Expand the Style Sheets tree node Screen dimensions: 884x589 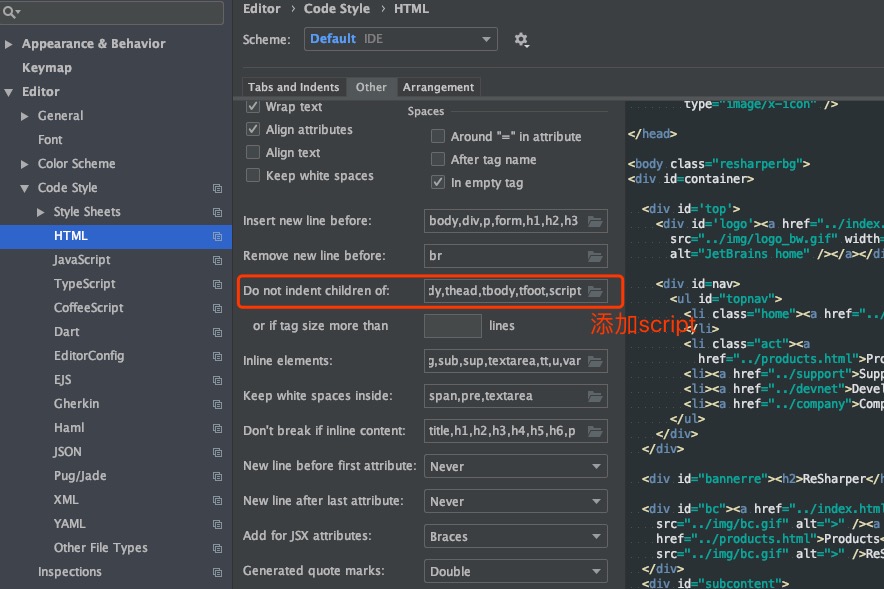41,212
